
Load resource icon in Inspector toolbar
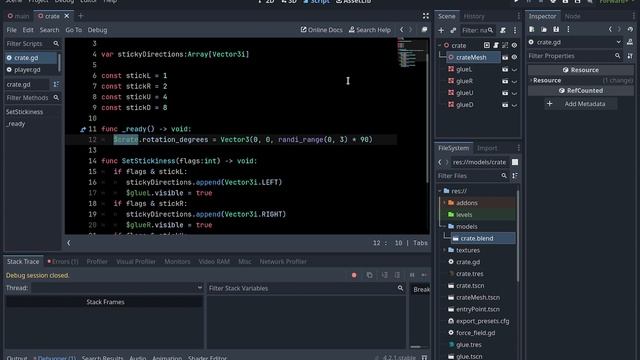544,29
